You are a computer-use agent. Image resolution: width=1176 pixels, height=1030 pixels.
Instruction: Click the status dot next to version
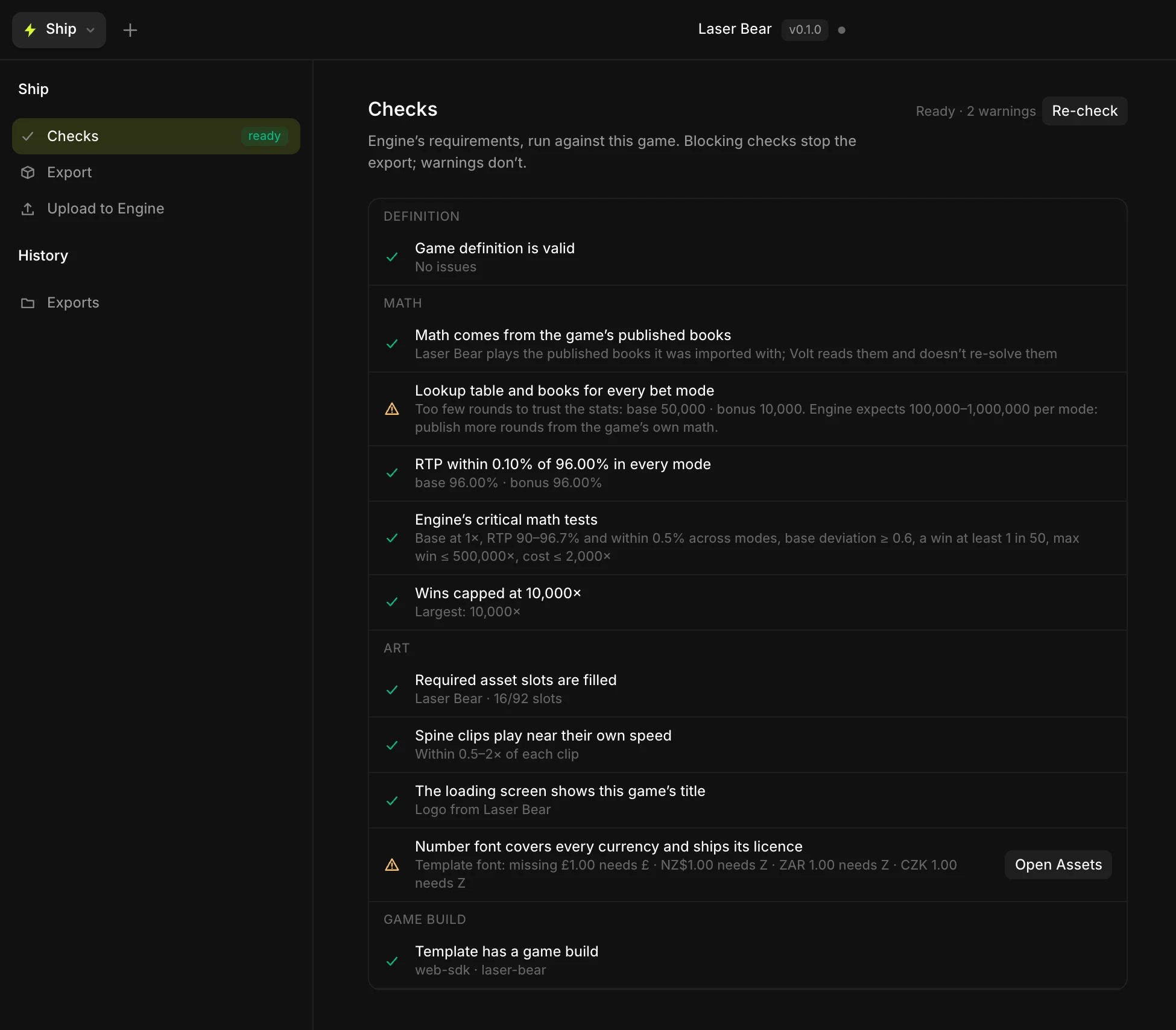[x=842, y=30]
